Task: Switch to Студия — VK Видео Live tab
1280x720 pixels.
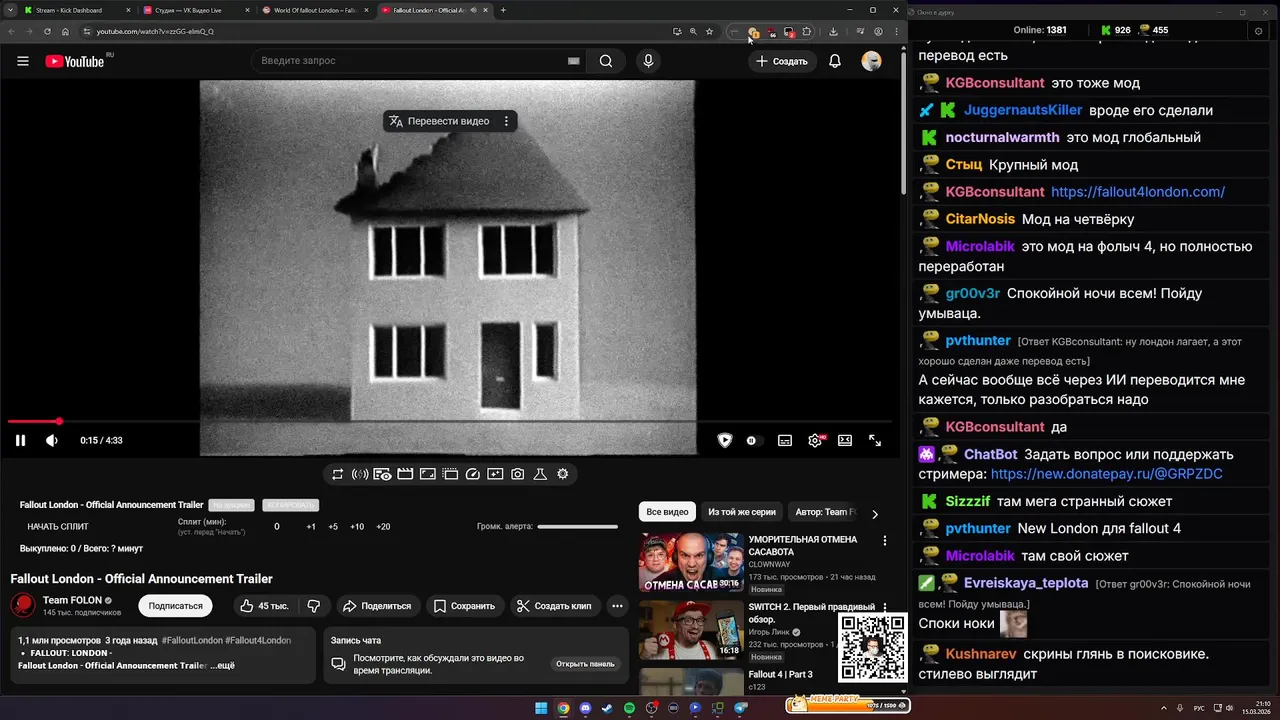Action: point(195,10)
